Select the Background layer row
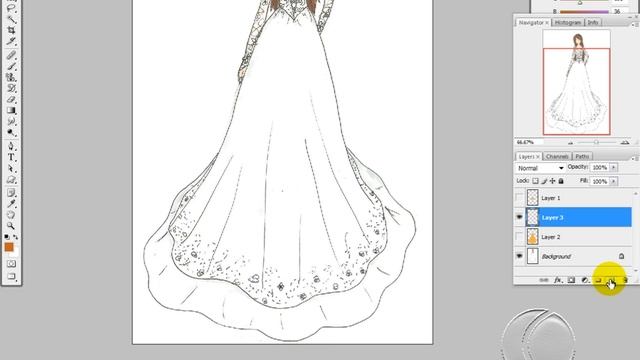The width and height of the screenshot is (640, 360). [x=573, y=256]
